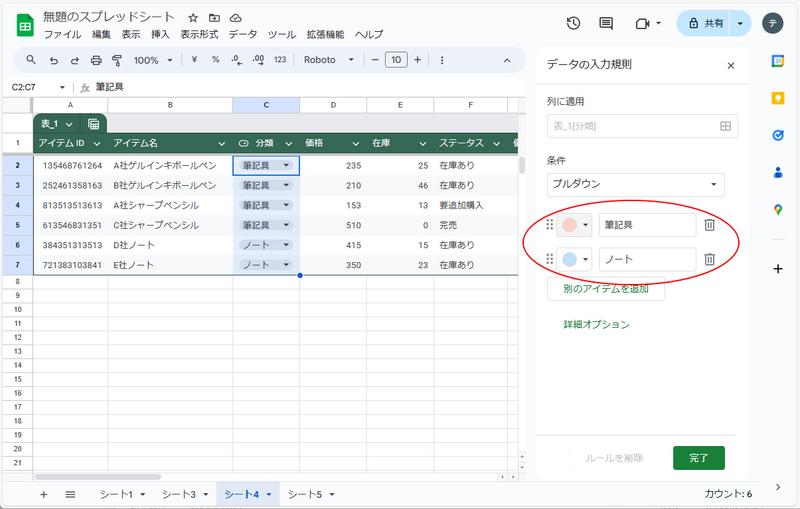Screen dimensions: 800x509
Task: Click the plus add-ons icon in side panel
Action: (x=778, y=269)
